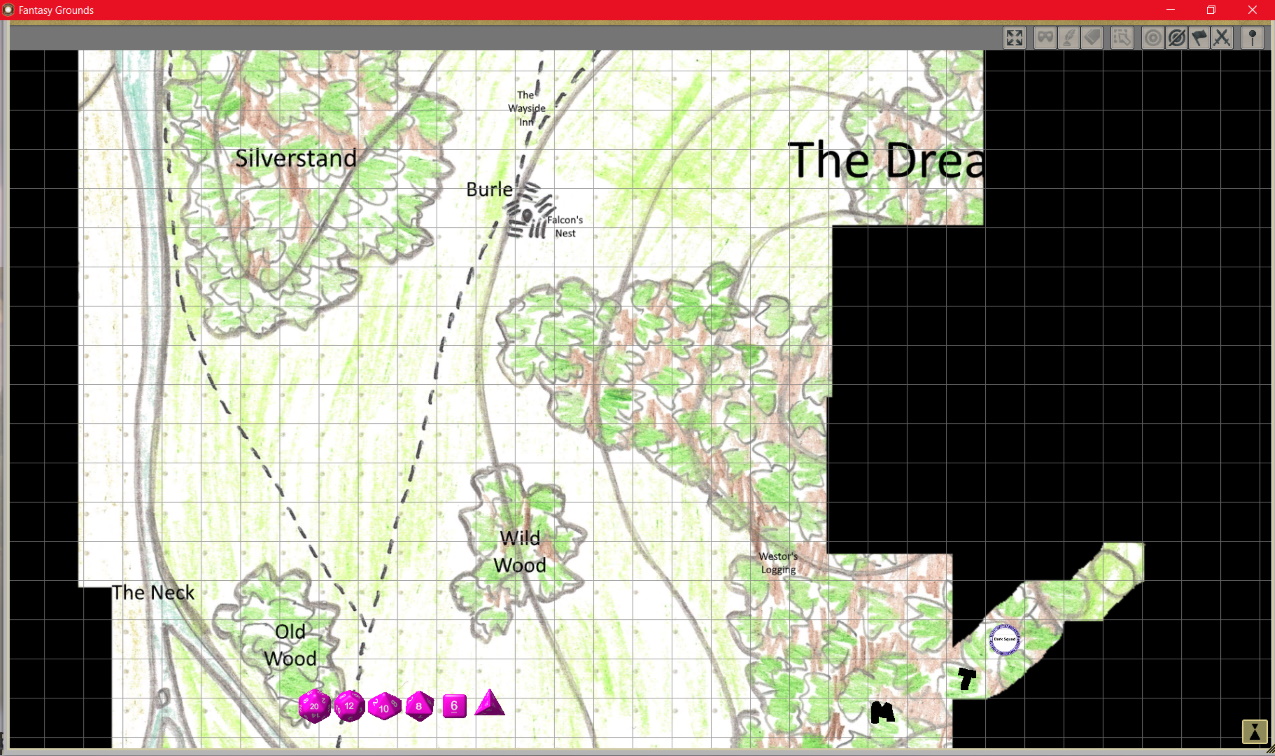This screenshot has height=756, width=1275.
Task: Select the quill drawing tool
Action: click(1068, 38)
